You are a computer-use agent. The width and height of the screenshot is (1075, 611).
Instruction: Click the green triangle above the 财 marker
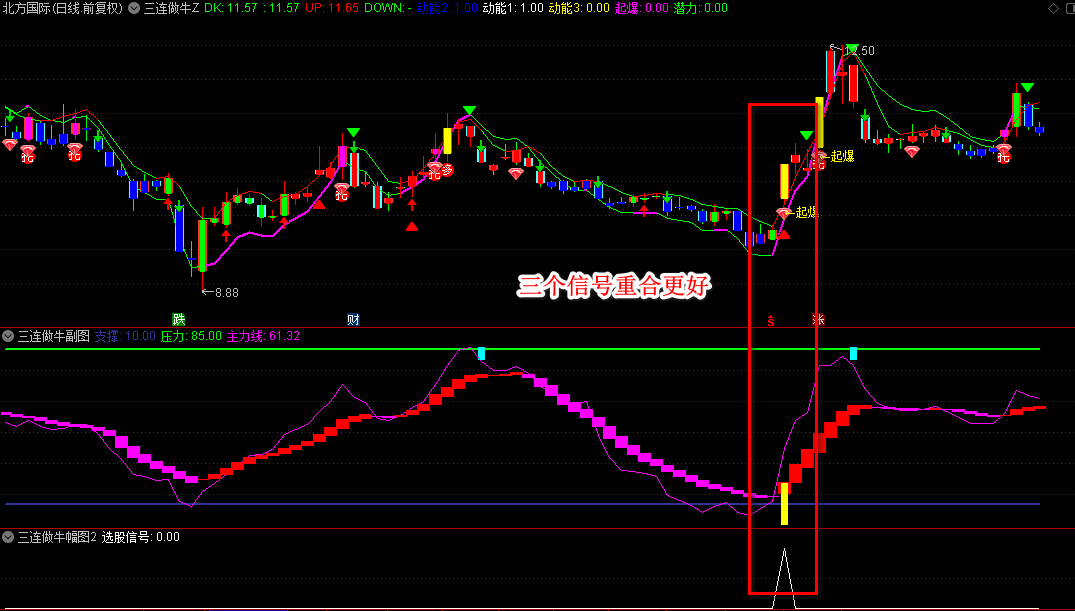tap(353, 132)
